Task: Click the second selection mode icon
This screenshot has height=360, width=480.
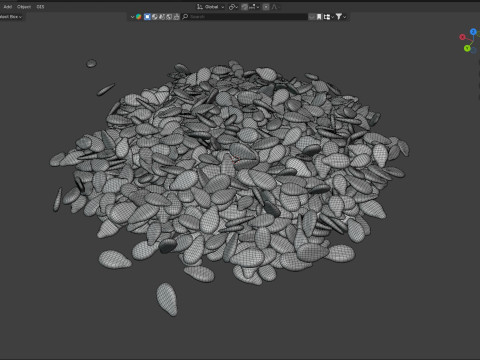Action: [155, 17]
